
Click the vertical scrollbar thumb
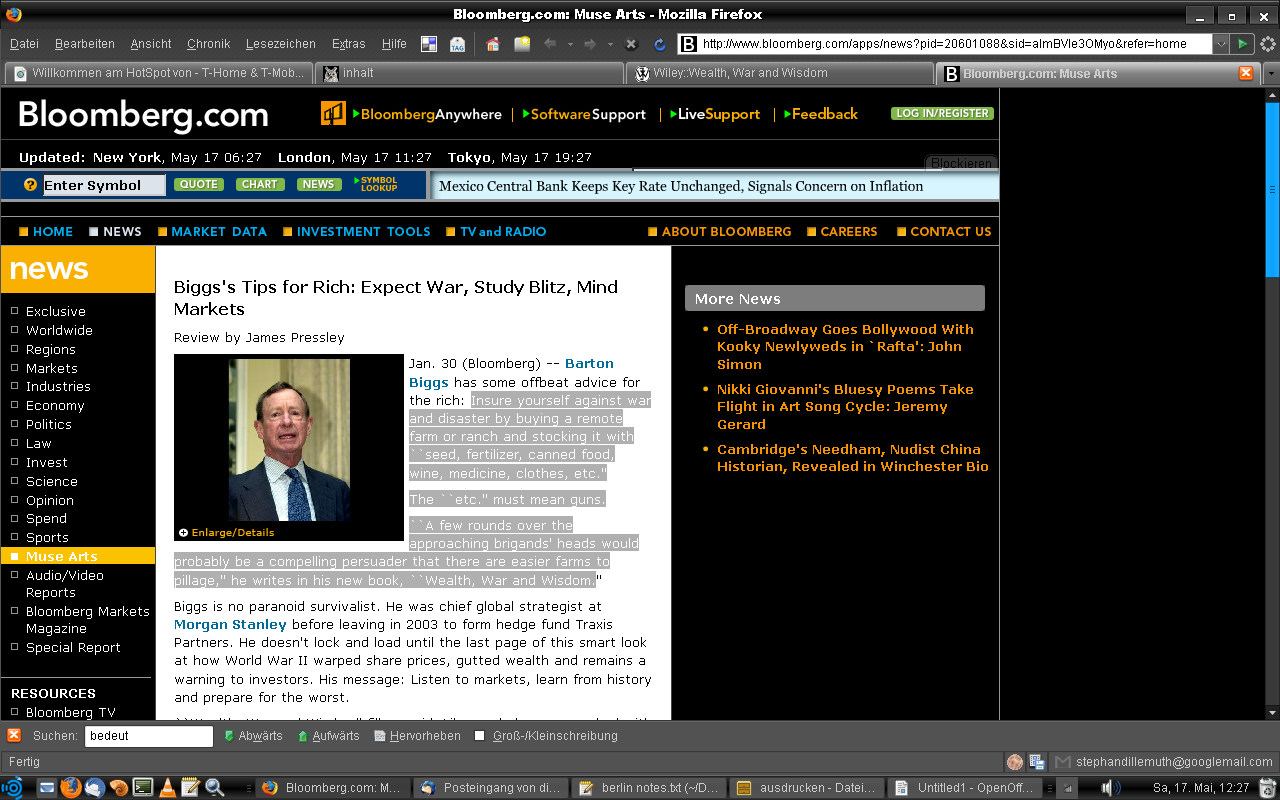[x=1272, y=188]
